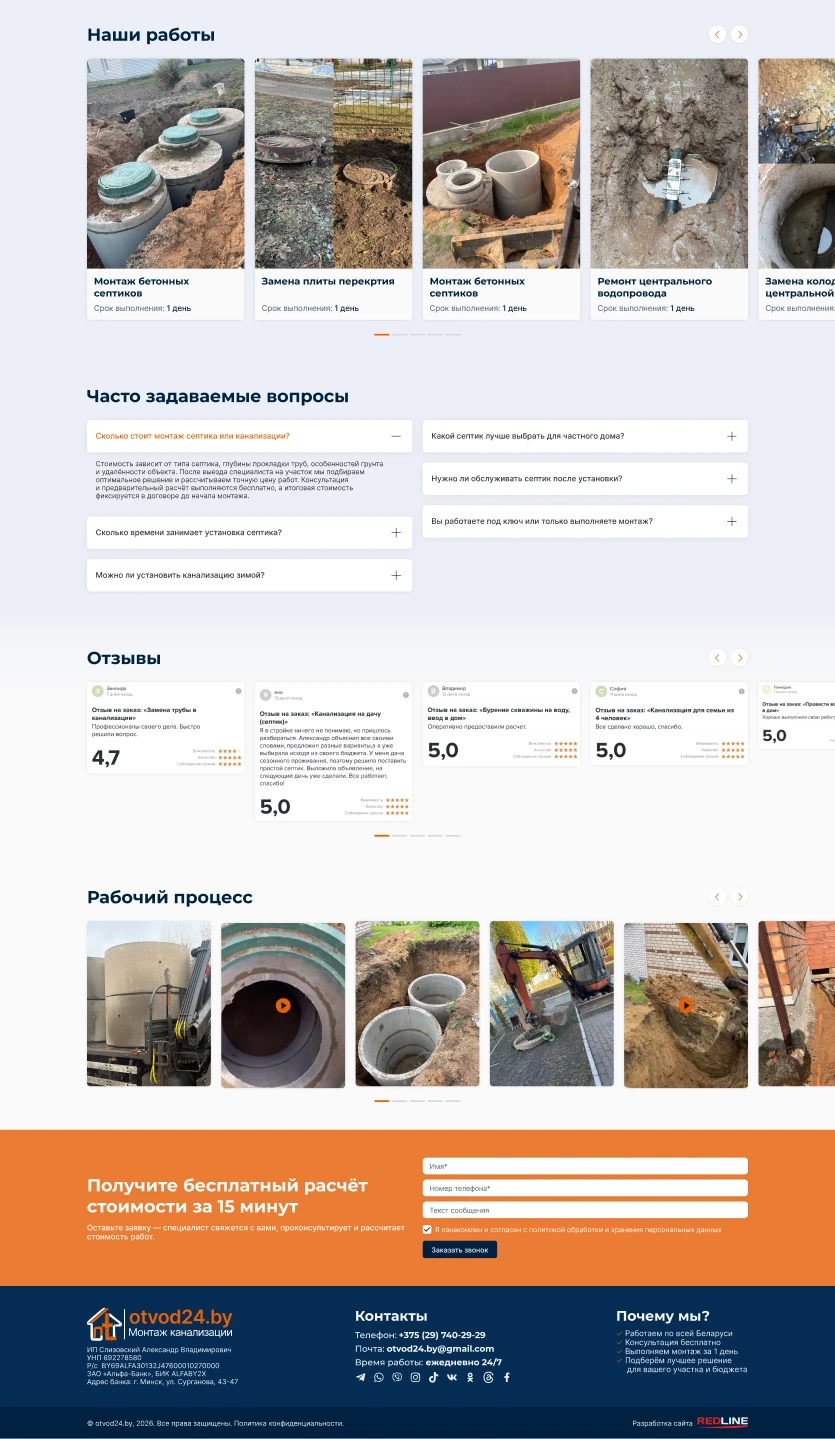This screenshot has height=1439, width=835.
Task: Open the Facebook icon in footer
Action: pyautogui.click(x=506, y=1377)
